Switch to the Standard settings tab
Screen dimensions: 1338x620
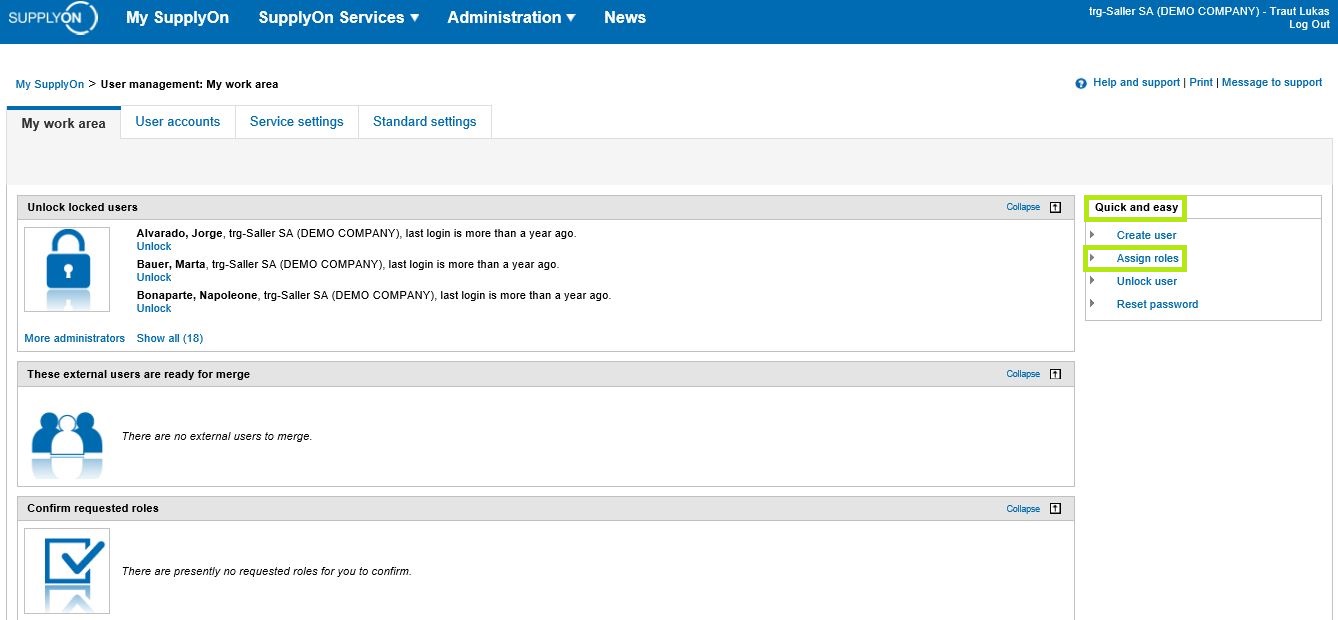425,122
